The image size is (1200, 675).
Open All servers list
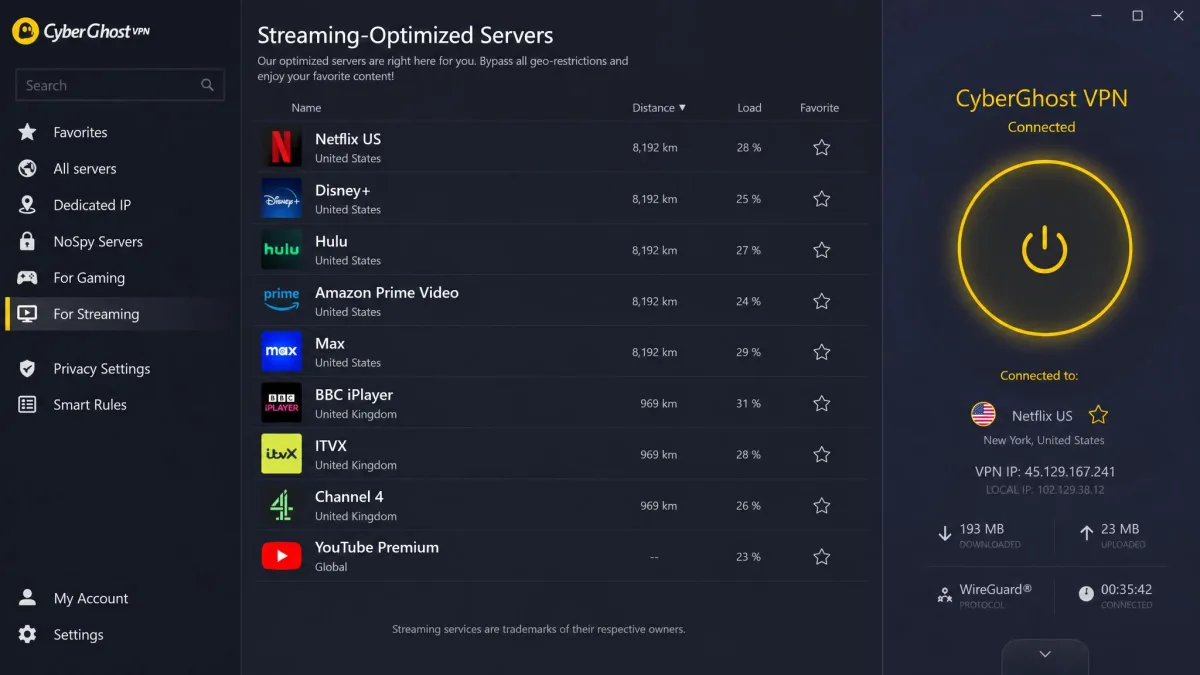coord(85,168)
